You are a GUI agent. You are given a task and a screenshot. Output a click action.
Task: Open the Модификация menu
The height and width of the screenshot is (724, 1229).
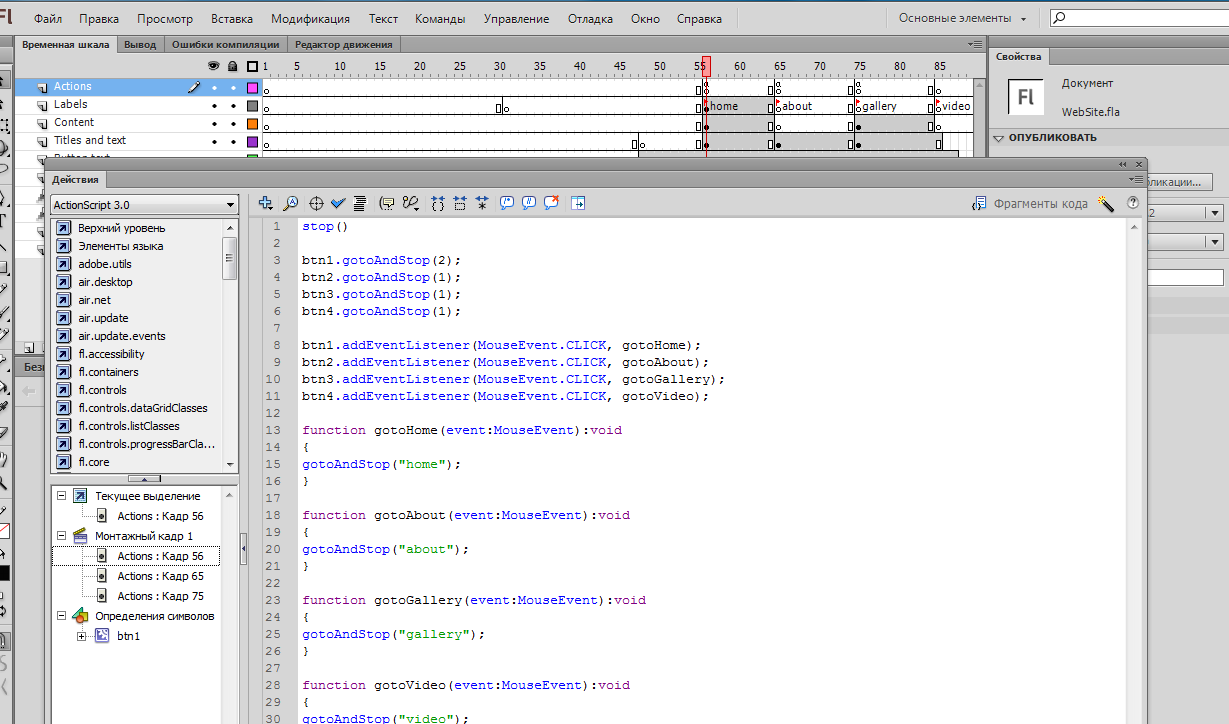tap(310, 18)
